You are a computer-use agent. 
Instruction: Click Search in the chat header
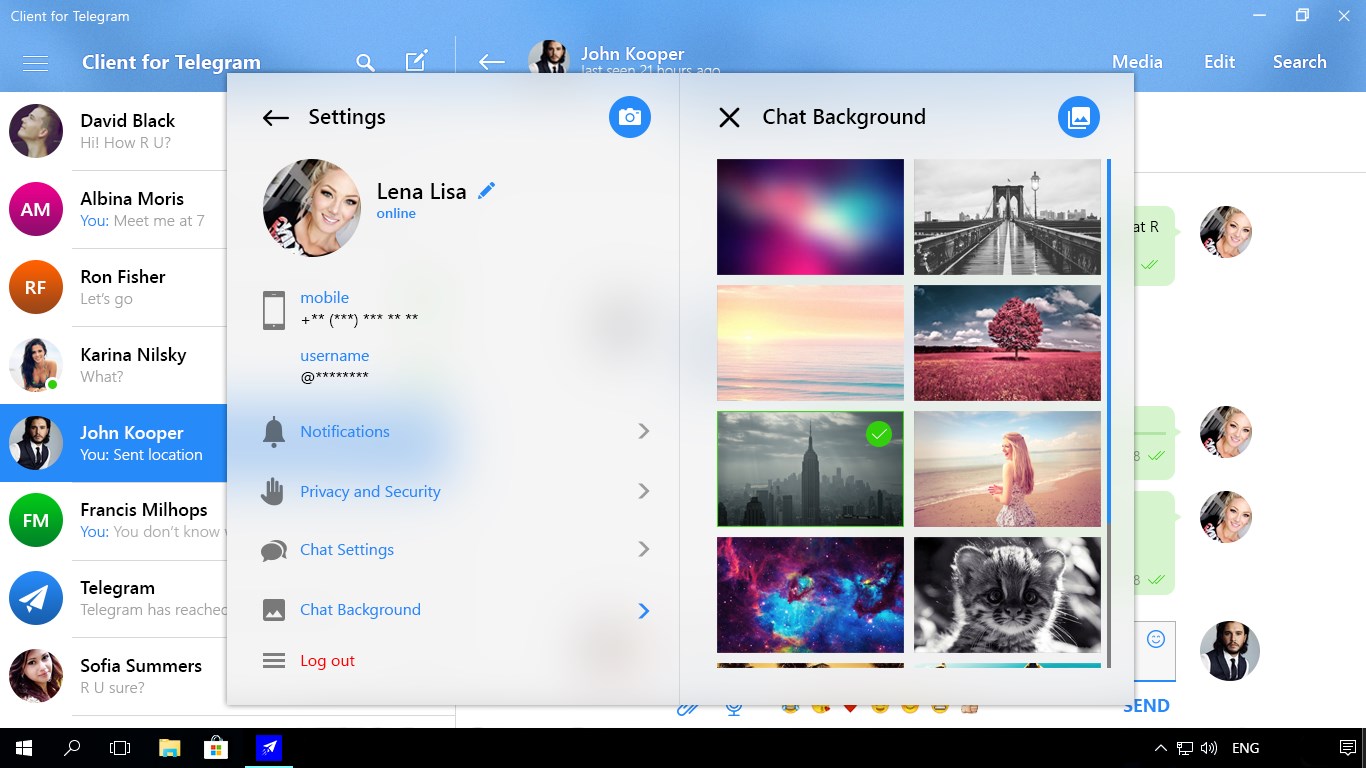click(1299, 62)
